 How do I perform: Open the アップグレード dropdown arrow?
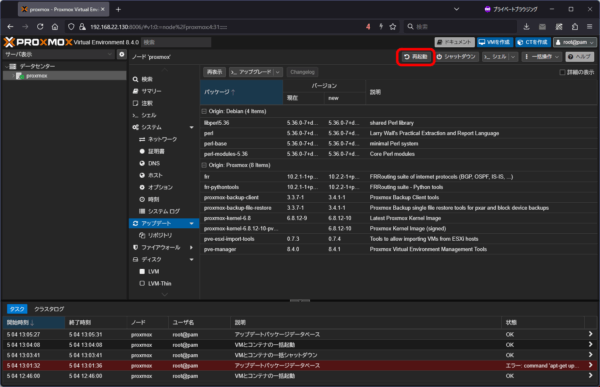pos(278,72)
